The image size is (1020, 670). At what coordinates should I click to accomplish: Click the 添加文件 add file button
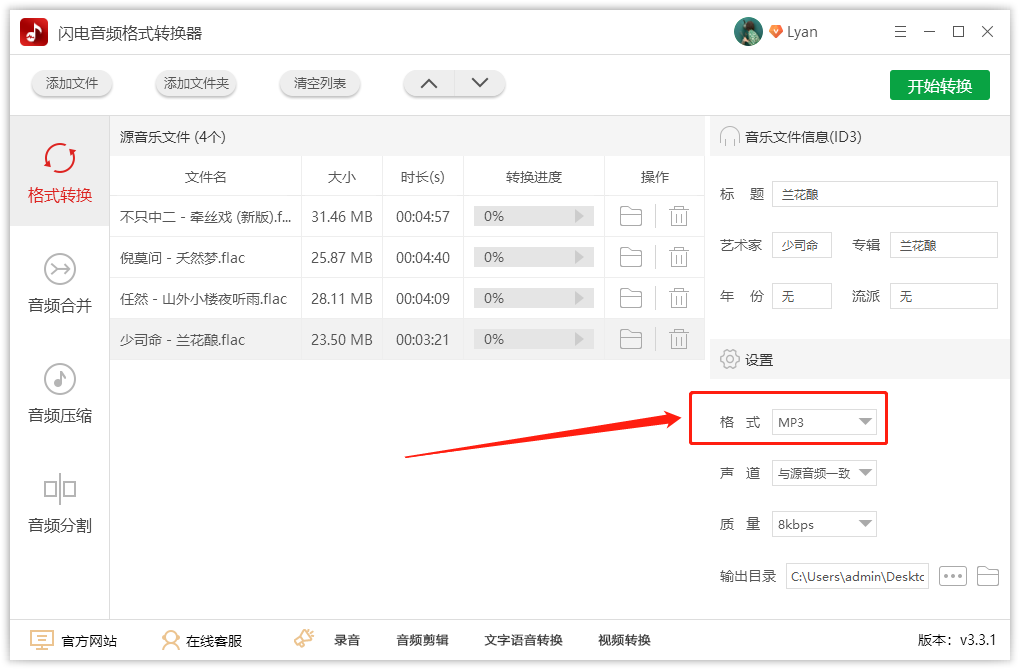[x=72, y=84]
